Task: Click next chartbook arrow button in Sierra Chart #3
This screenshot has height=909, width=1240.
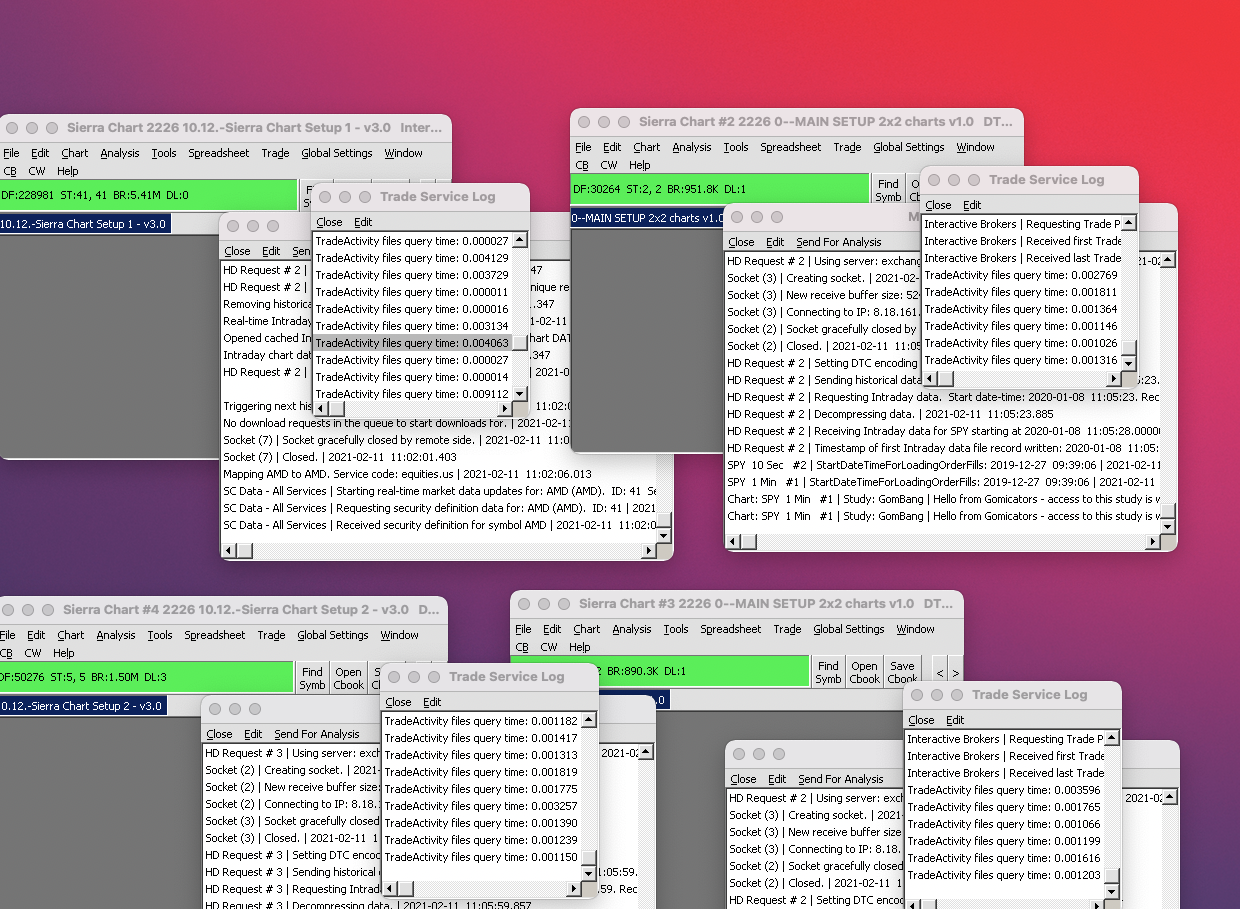Action: pos(956,672)
